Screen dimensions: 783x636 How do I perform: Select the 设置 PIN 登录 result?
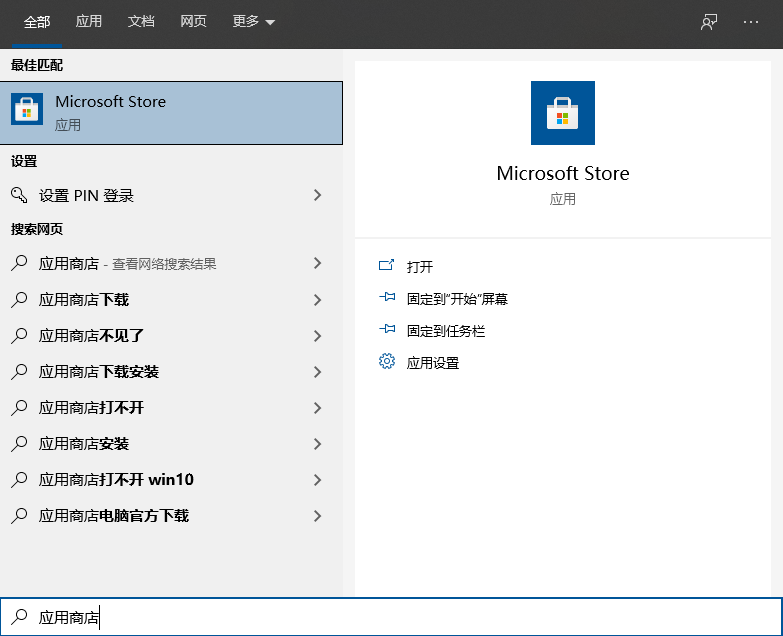(171, 195)
